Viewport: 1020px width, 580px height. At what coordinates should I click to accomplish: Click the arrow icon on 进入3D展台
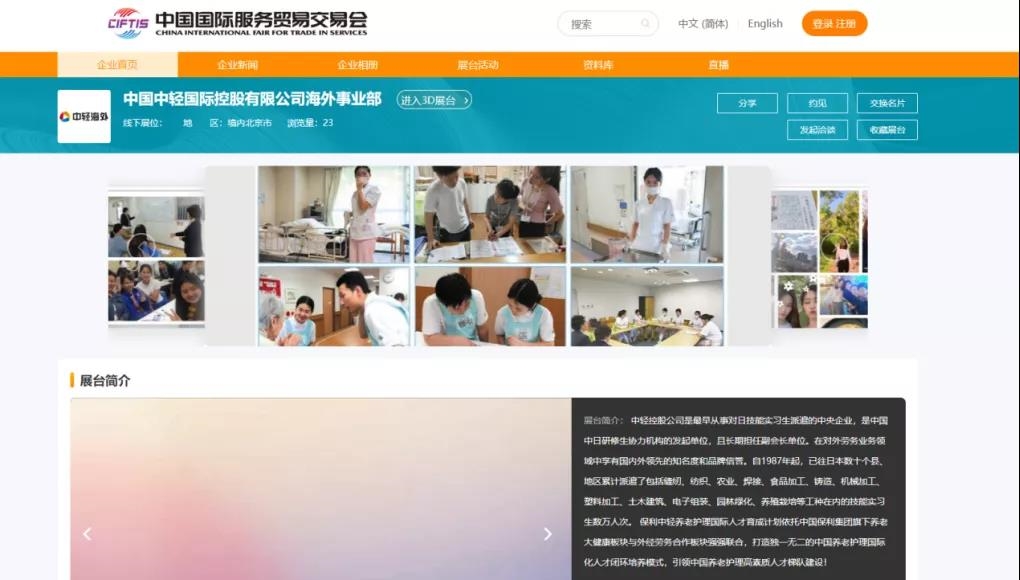tap(465, 100)
